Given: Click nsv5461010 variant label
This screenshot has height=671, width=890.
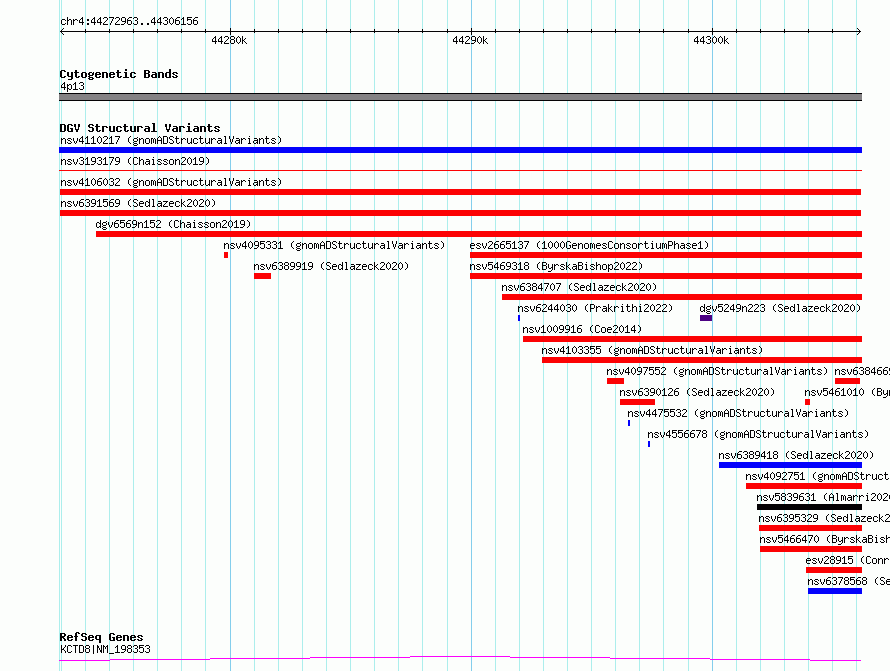Looking at the screenshot, I should click(x=847, y=392).
